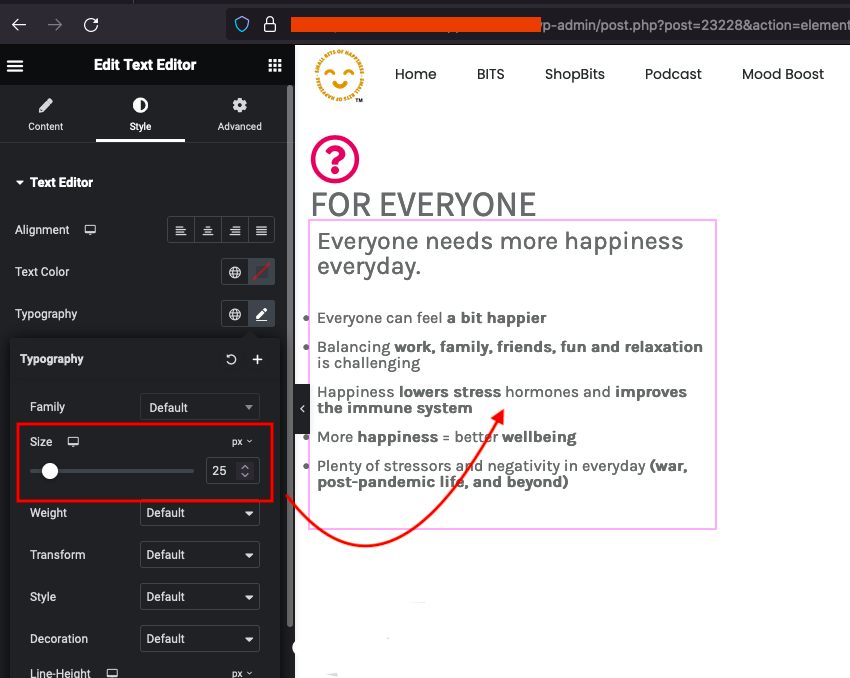Set text alignment to justified
Image resolution: width=850 pixels, height=678 pixels.
coord(261,230)
